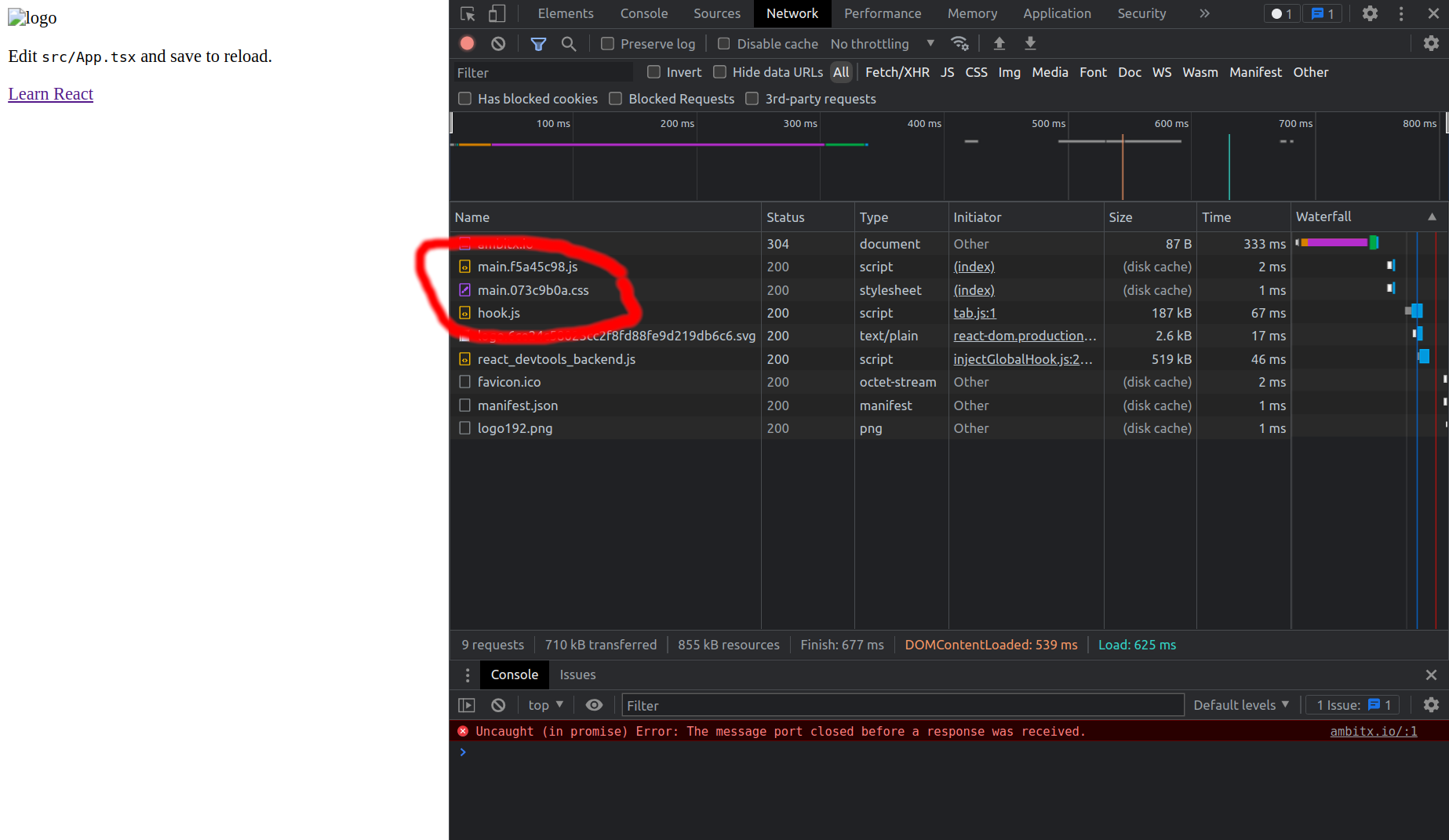Check Hide data URLs checkbox
The image size is (1449, 840).
[719, 72]
